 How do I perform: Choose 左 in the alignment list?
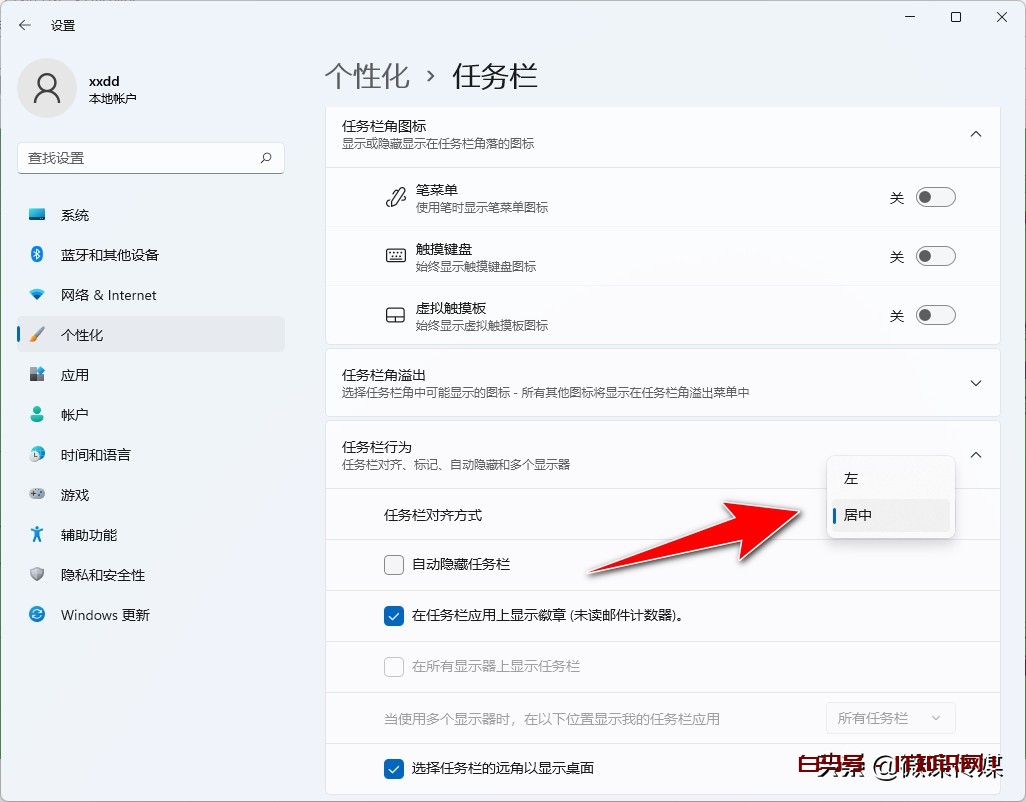(889, 478)
